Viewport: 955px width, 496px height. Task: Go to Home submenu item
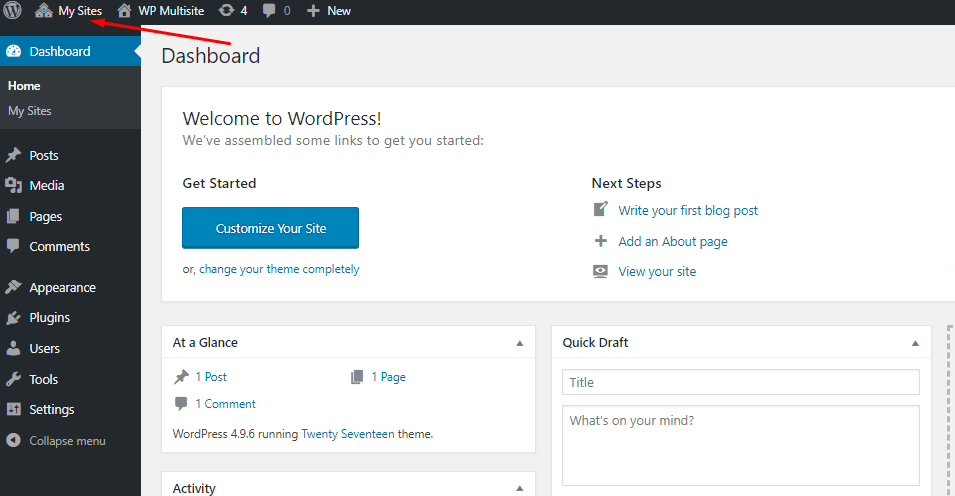(24, 86)
